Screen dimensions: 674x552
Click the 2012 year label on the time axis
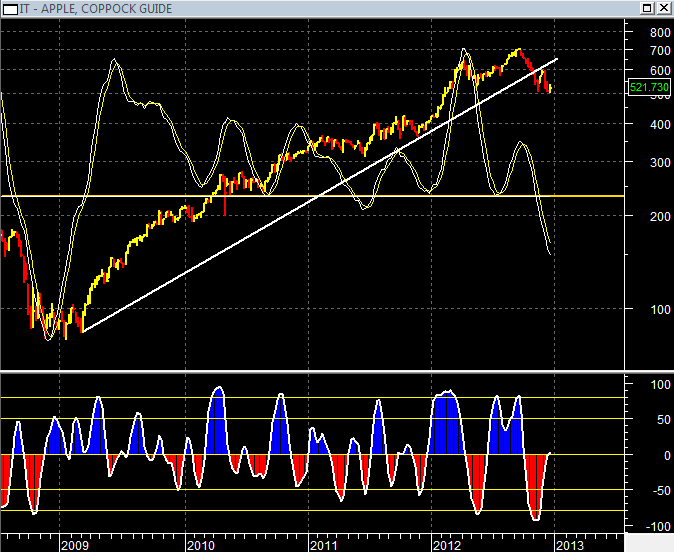click(446, 545)
